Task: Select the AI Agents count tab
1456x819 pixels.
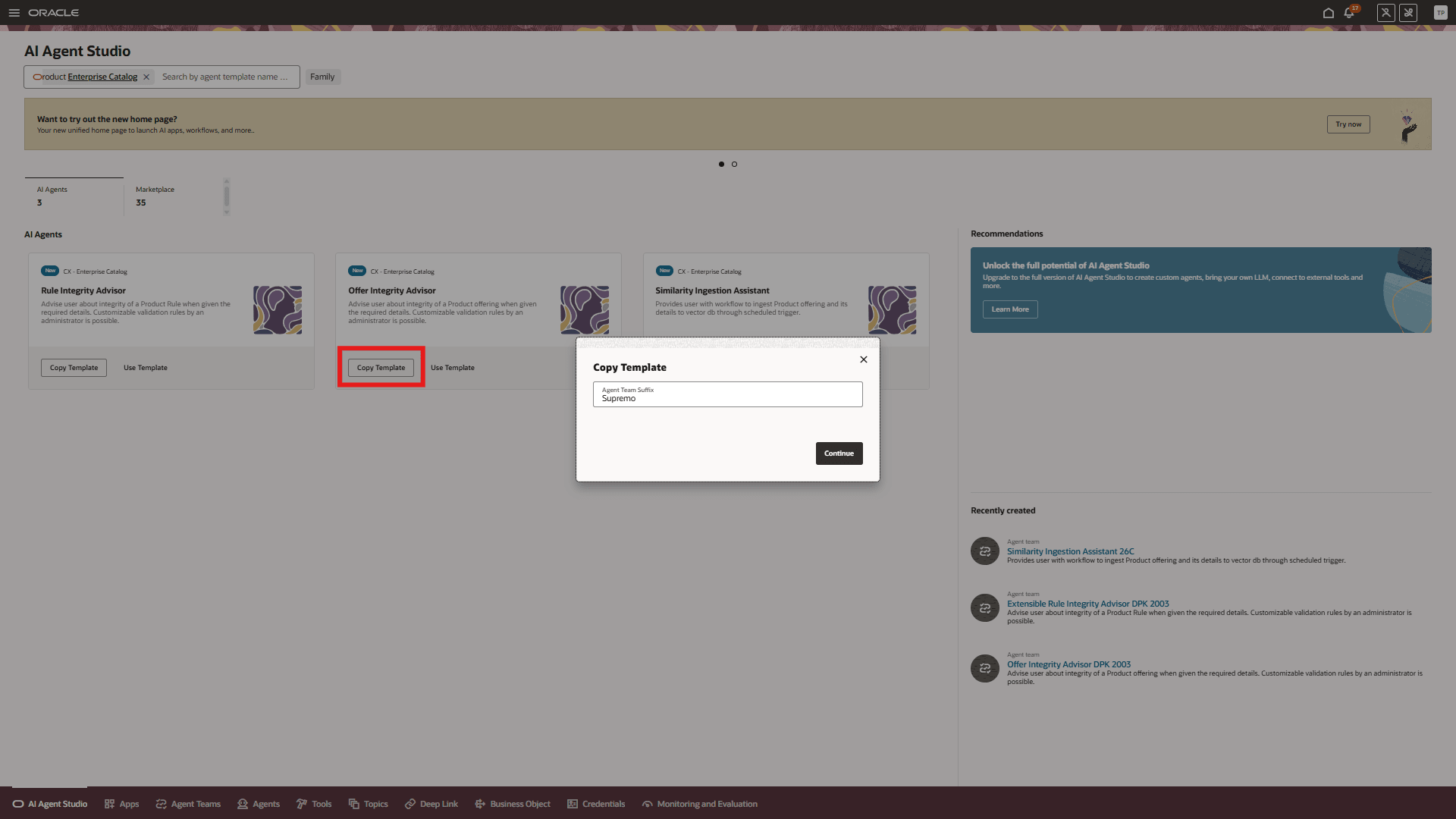Action: [74, 196]
